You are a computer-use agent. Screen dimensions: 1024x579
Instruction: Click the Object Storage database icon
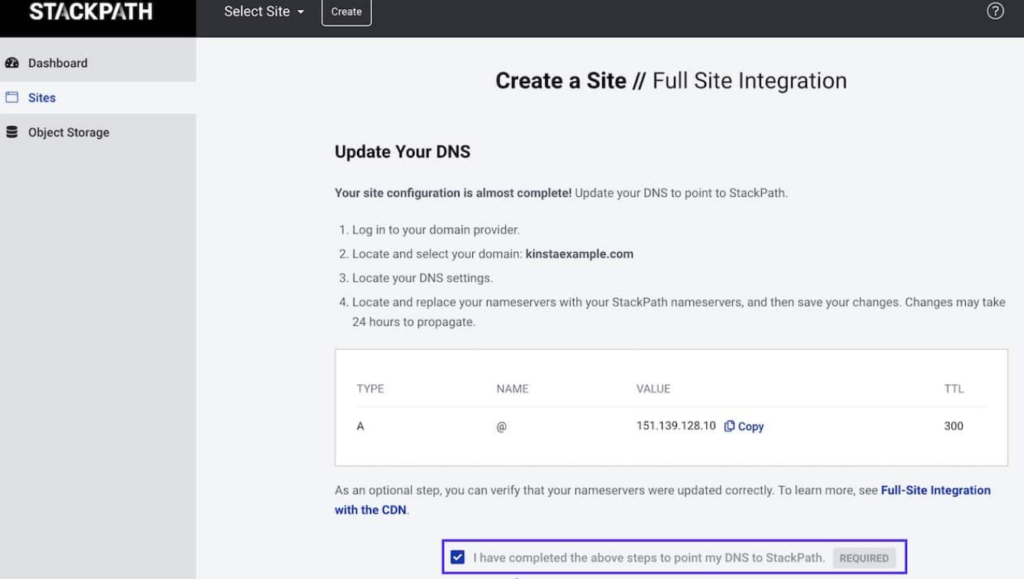[x=12, y=132]
